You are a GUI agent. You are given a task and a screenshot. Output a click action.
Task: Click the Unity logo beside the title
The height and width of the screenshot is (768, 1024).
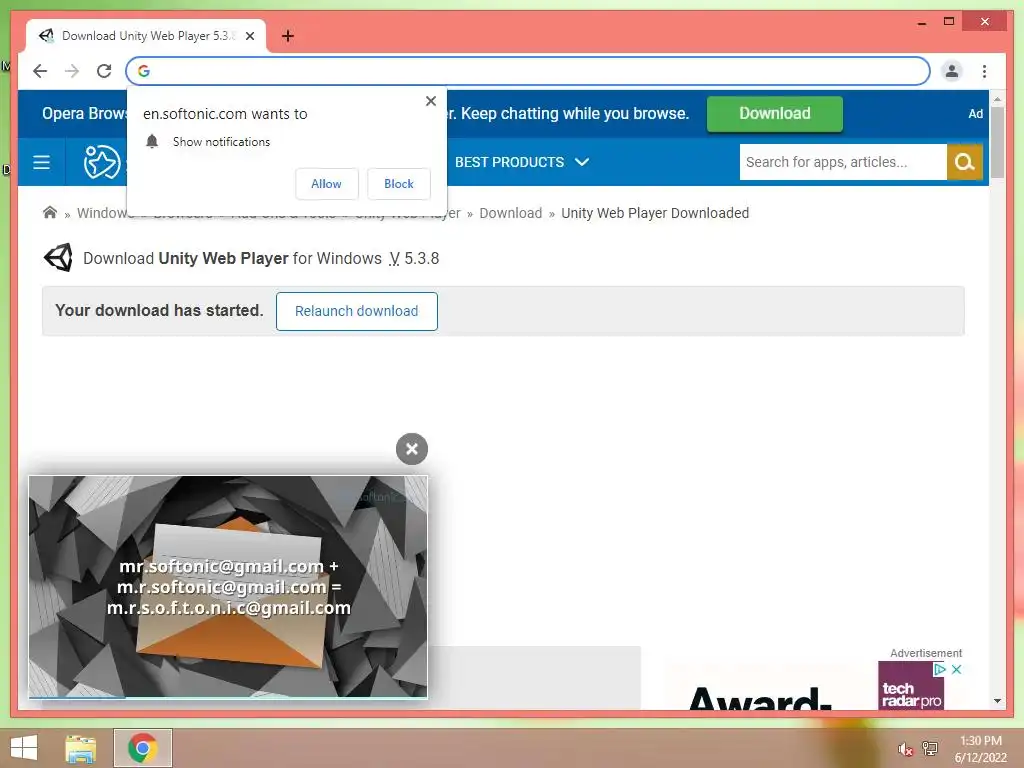tap(58, 258)
